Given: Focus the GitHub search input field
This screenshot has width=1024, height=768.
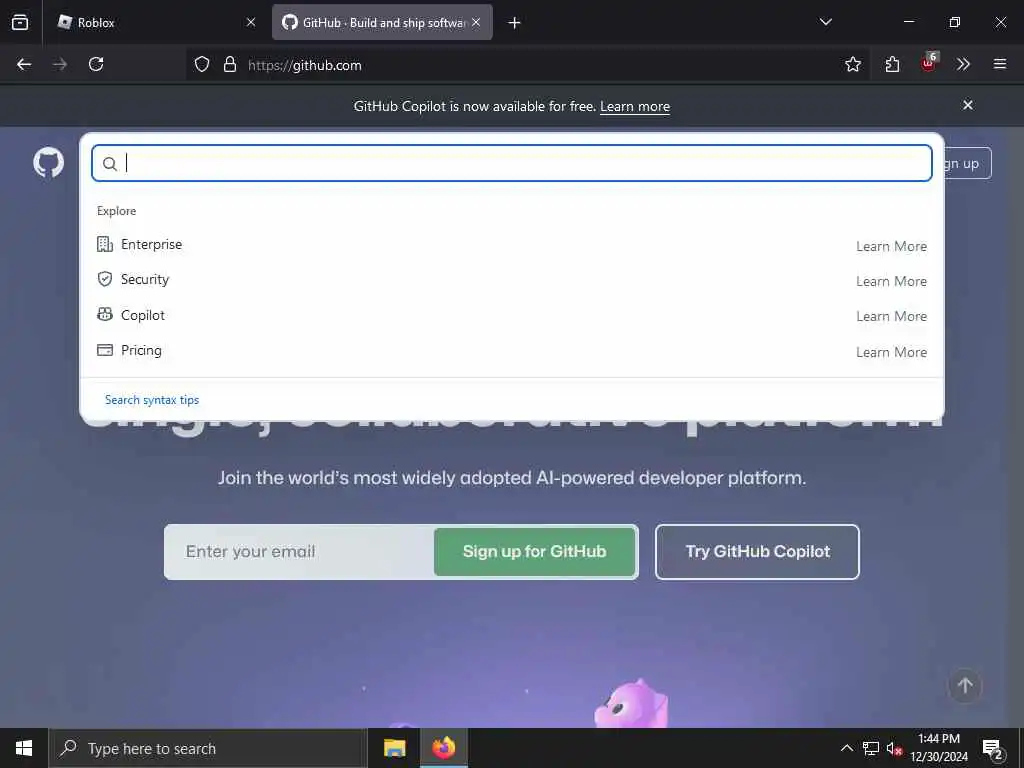Looking at the screenshot, I should coord(512,163).
